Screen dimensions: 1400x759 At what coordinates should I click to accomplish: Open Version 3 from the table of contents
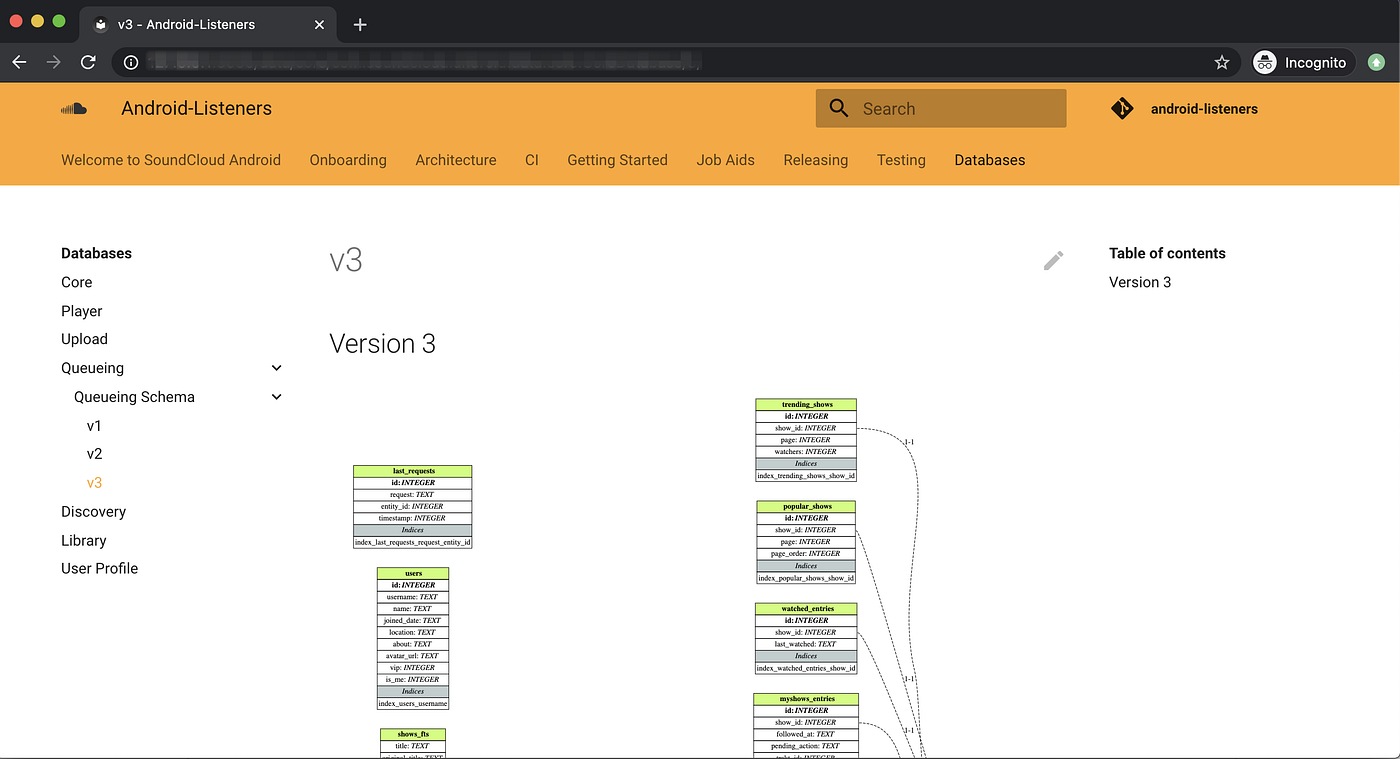(x=1140, y=282)
